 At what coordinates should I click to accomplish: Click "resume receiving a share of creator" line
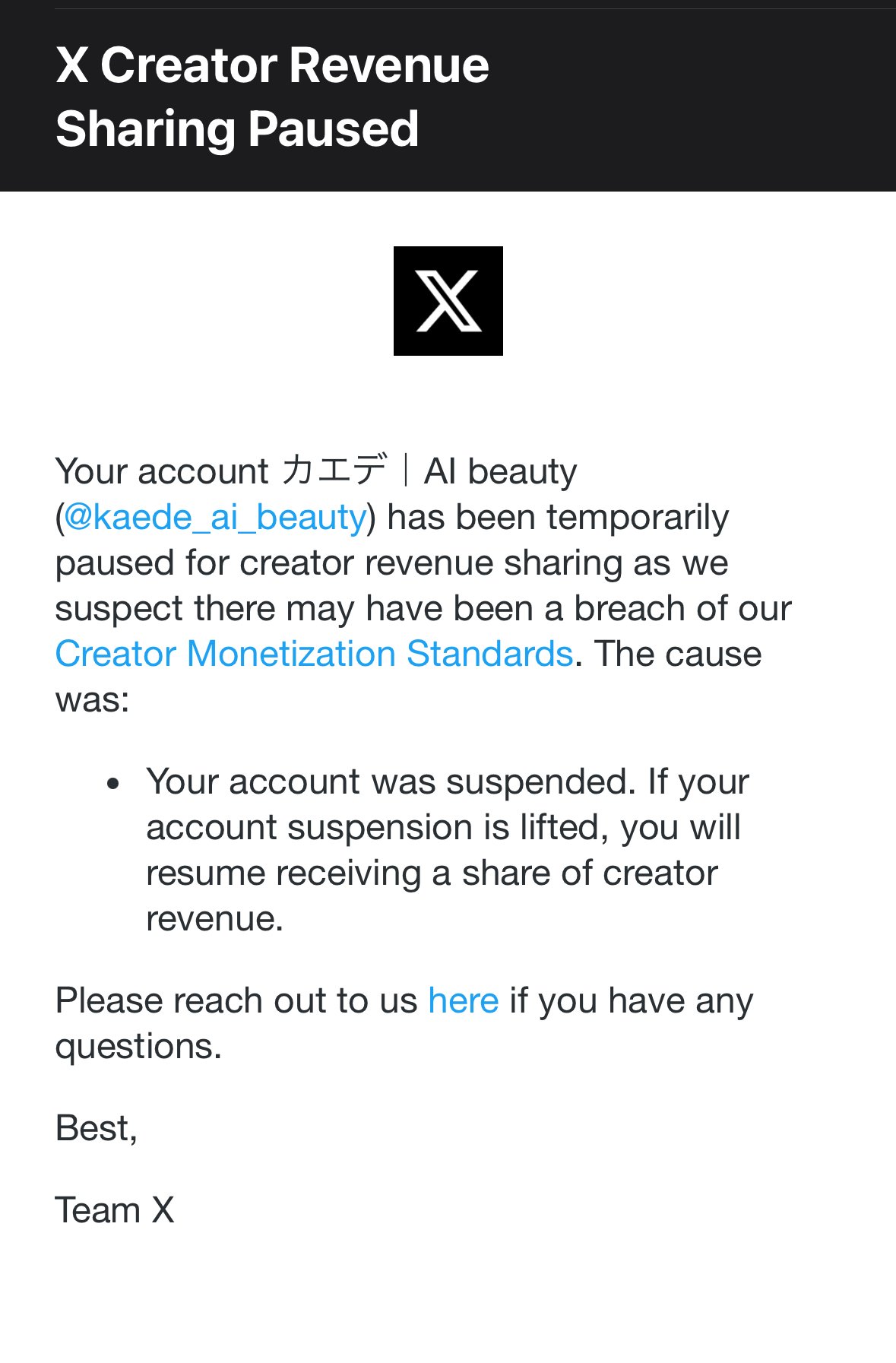pyautogui.click(x=432, y=873)
